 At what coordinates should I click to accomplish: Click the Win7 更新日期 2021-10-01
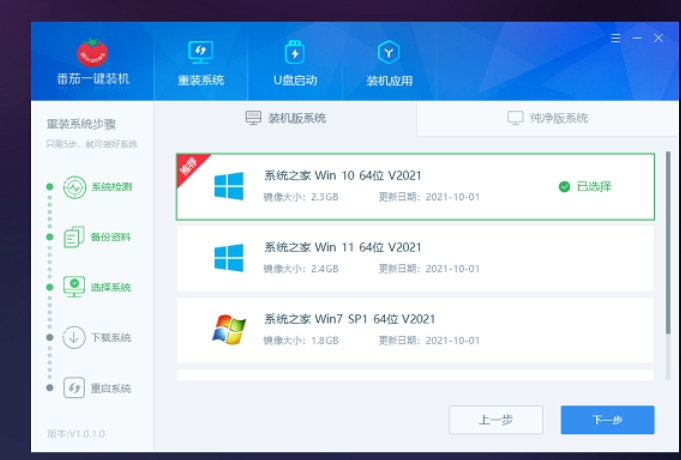pos(429,341)
